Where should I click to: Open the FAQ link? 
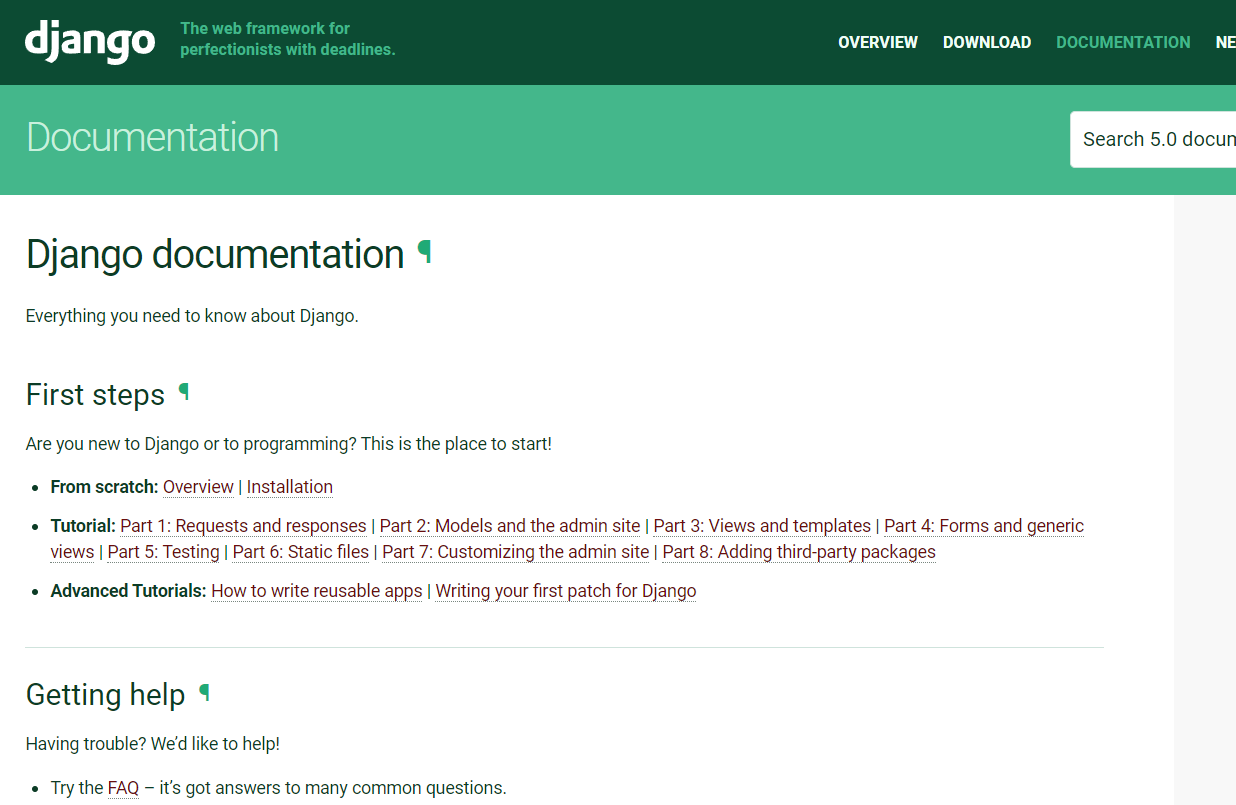pos(123,788)
